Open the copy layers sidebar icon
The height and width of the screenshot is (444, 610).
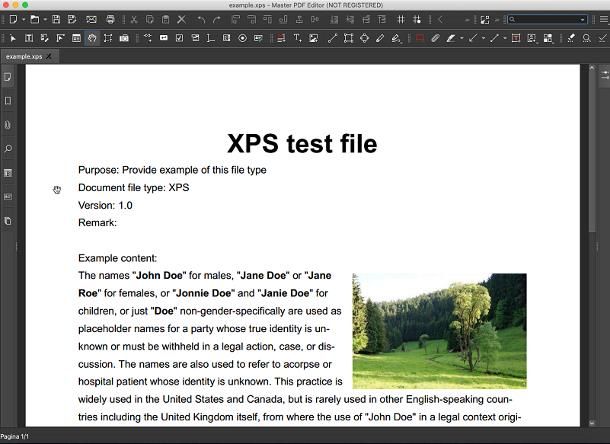pos(8,221)
